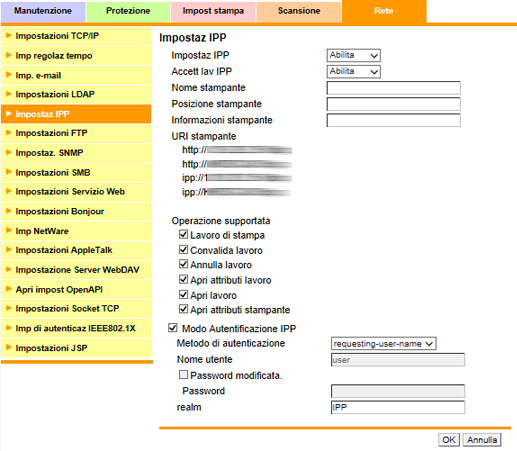The image size is (517, 451).
Task: Click arrow icon beside Impostazioni TCP/IP
Action: (x=9, y=35)
